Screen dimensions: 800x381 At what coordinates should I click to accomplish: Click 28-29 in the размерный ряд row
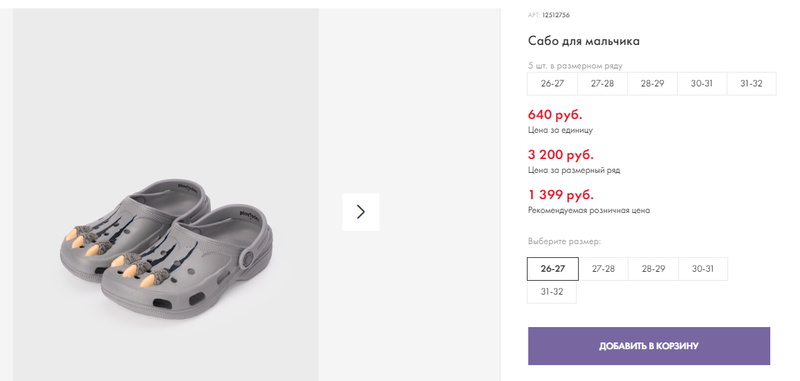(652, 84)
